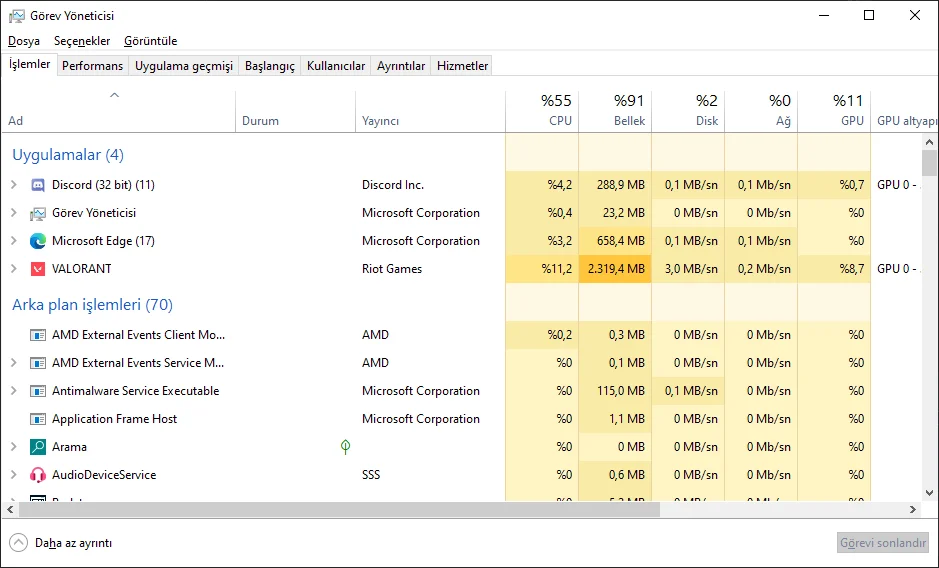Switch to the Performans tab
Viewport: 939px width, 568px height.
click(x=92, y=66)
